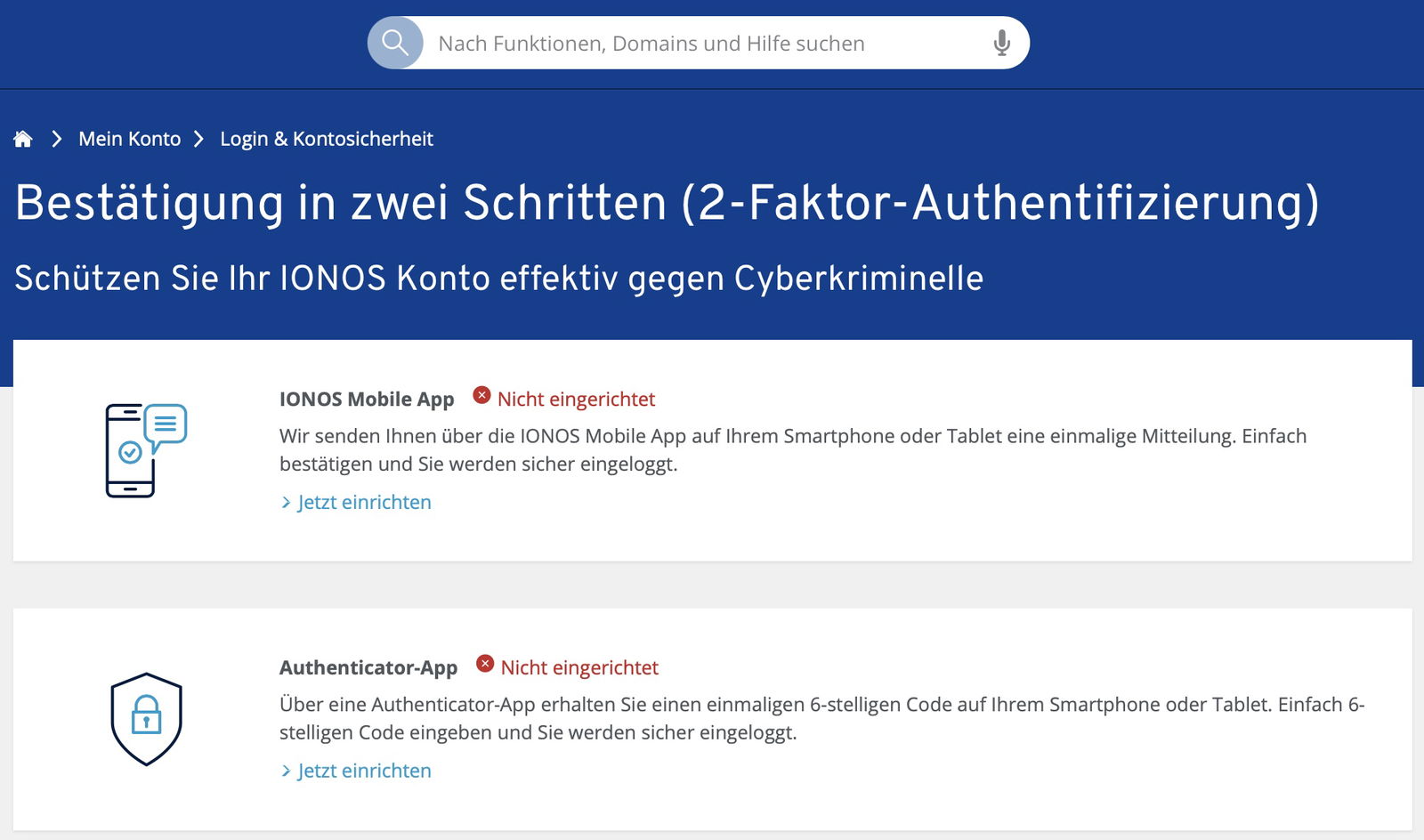This screenshot has width=1424, height=840.
Task: Click the chevron right after home icon
Action: (57, 139)
